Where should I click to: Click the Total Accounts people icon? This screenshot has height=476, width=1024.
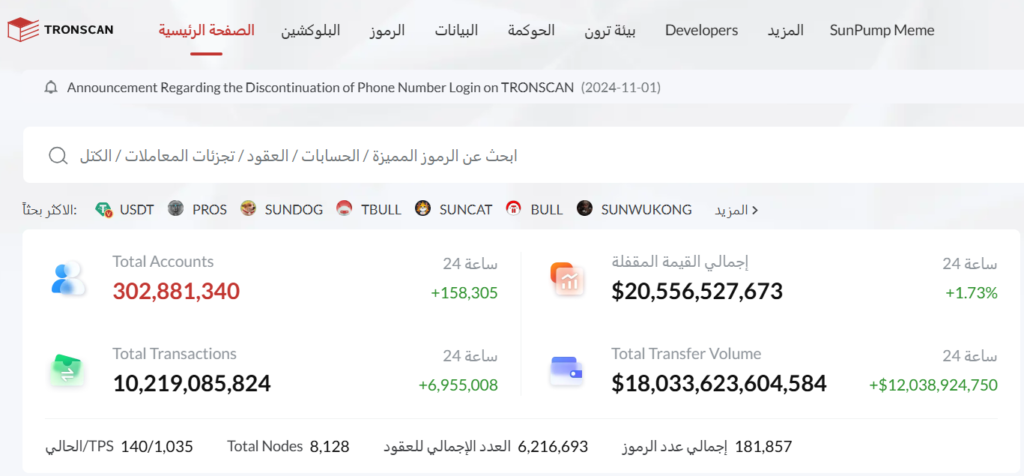(x=69, y=279)
